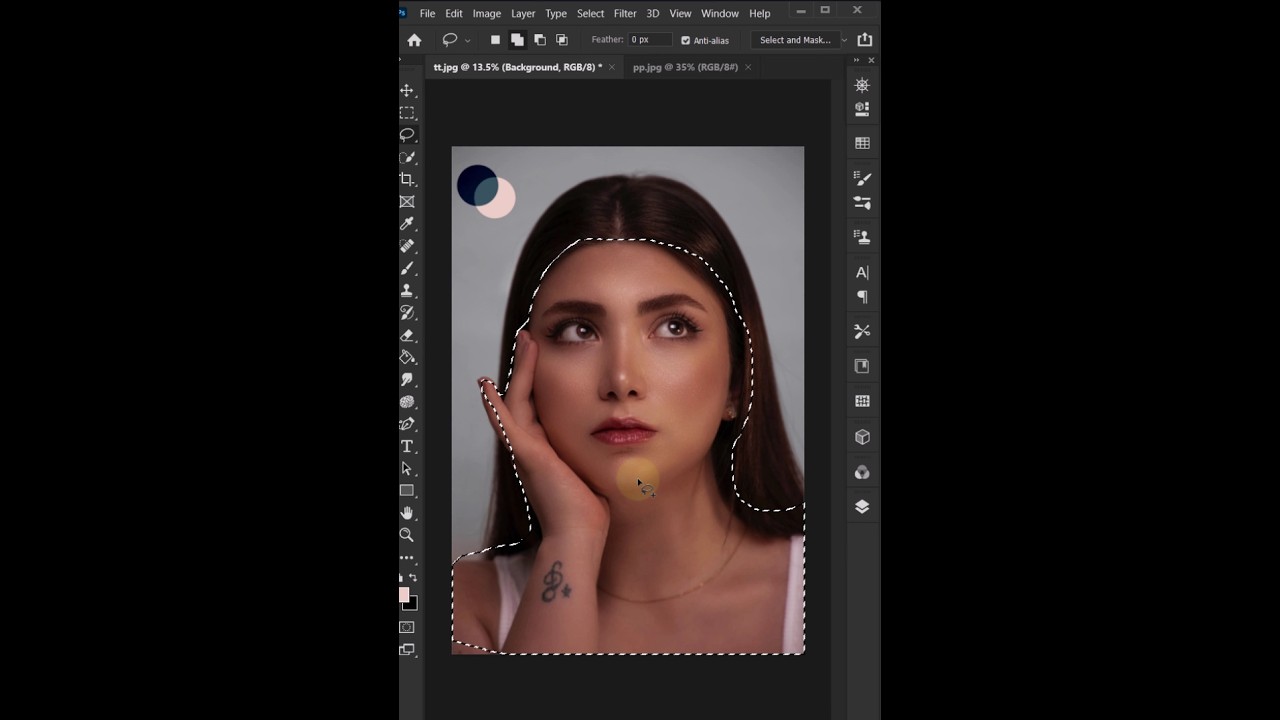Select the Lasso tool in the left toolbar

tap(407, 135)
